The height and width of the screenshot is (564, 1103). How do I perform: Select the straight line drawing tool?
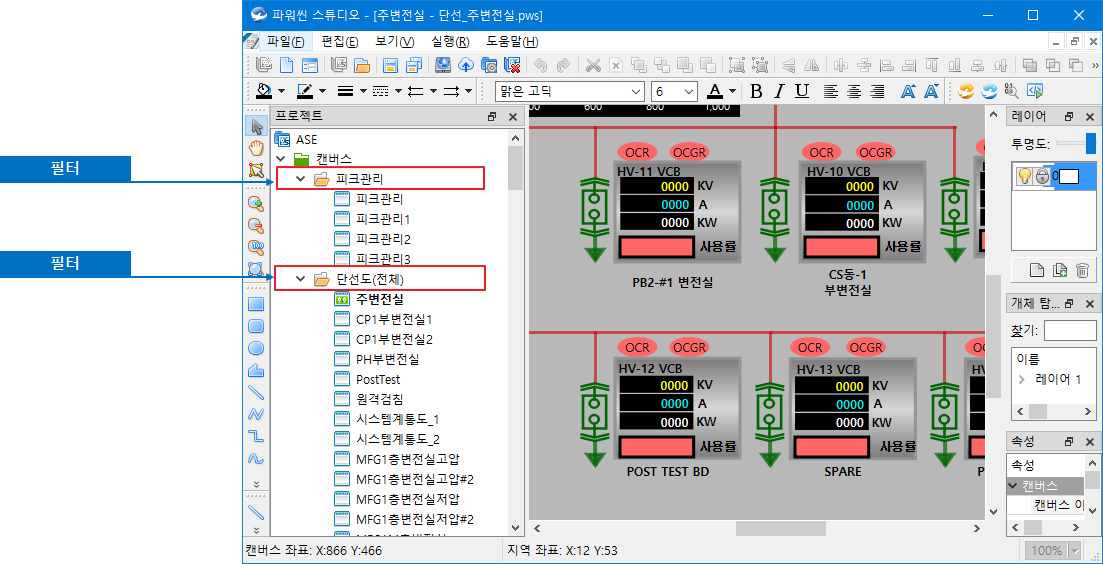256,392
